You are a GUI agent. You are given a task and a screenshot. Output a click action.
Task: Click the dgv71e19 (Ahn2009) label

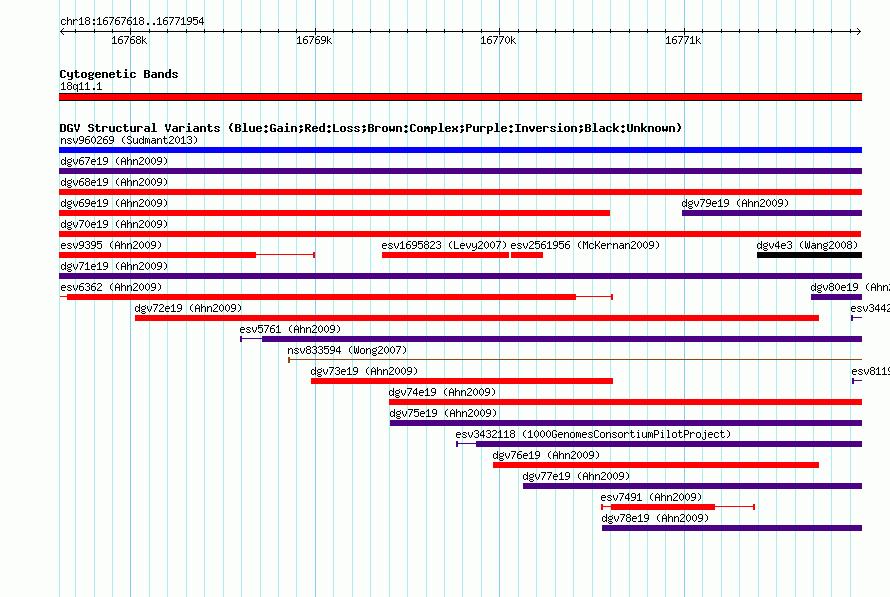(x=114, y=266)
